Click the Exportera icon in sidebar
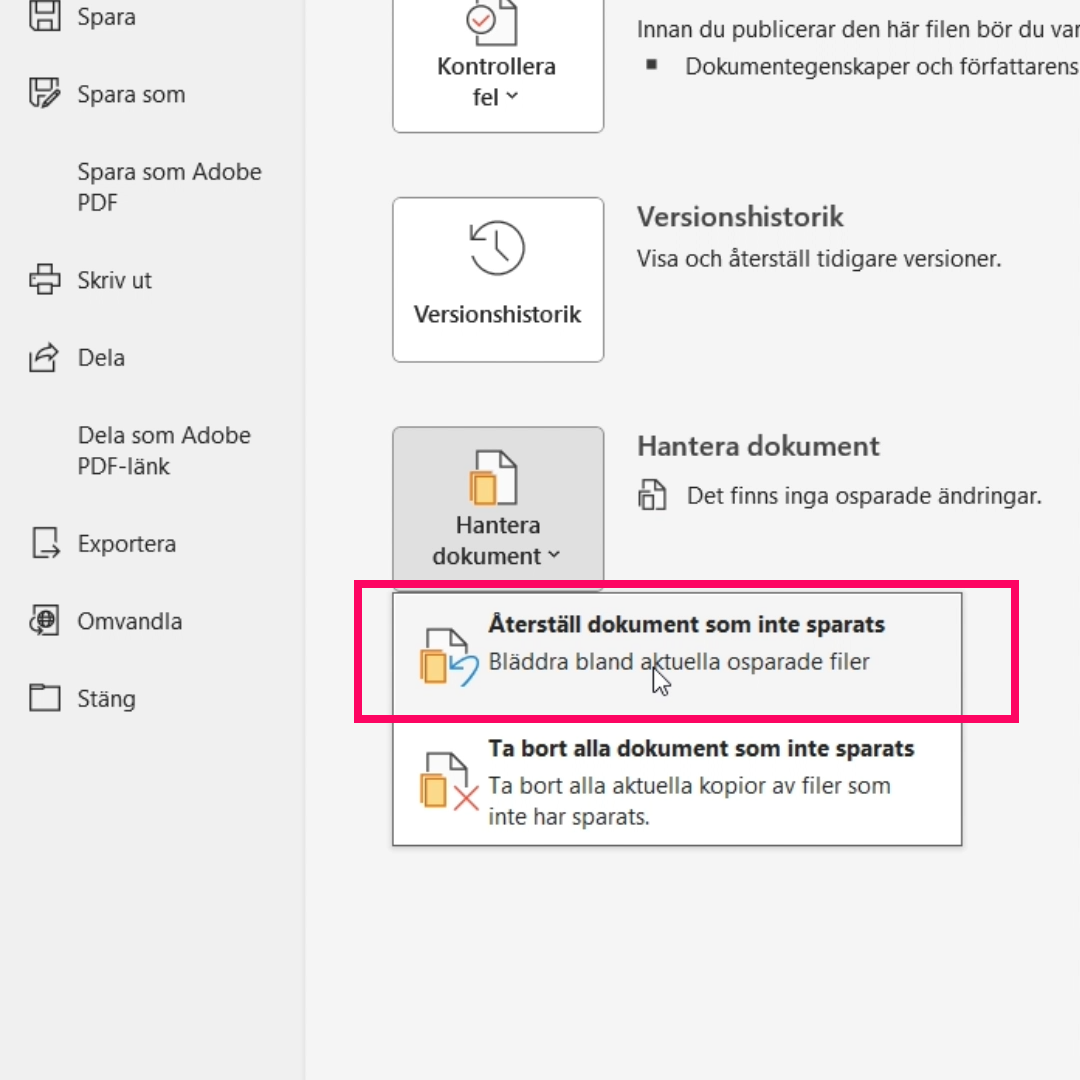This screenshot has height=1080, width=1080. [x=45, y=544]
